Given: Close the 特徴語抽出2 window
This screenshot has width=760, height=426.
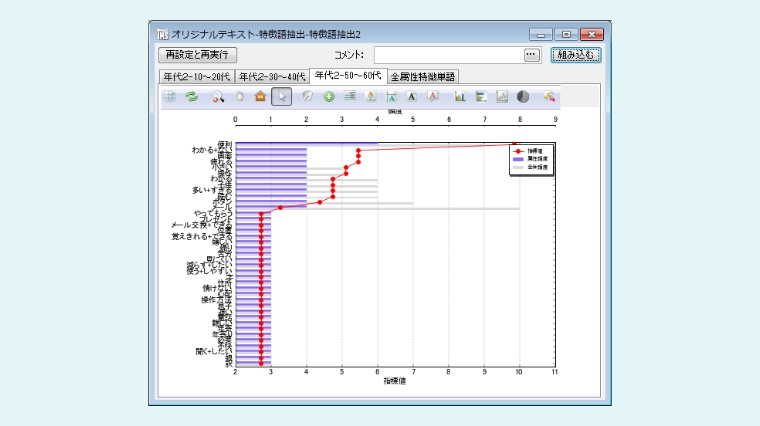Looking at the screenshot, I should coord(592,34).
